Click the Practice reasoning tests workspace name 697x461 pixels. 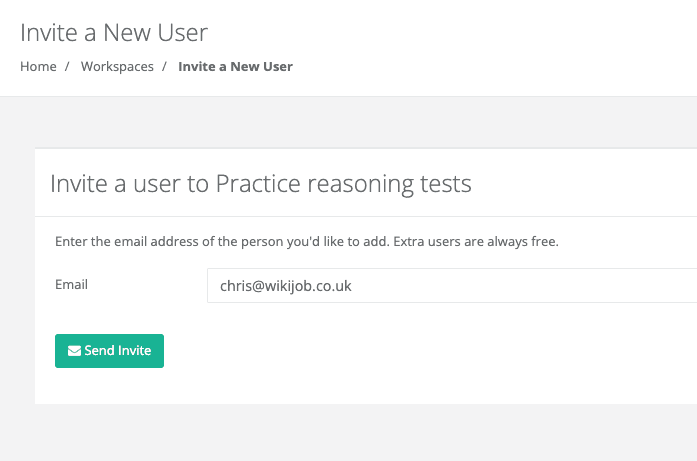pos(343,184)
